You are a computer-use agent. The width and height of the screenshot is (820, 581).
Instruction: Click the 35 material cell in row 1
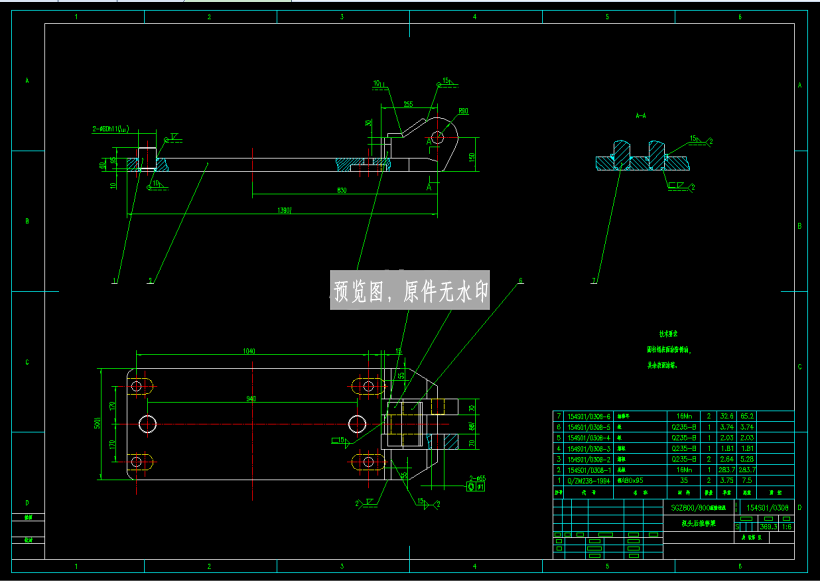click(684, 480)
